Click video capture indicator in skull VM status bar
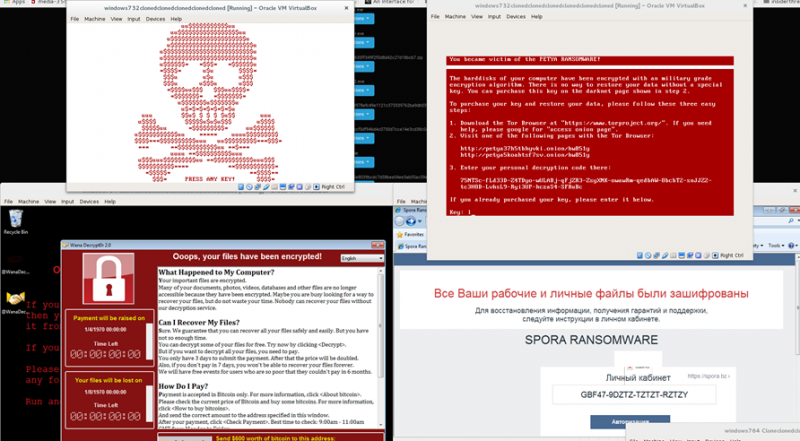This screenshot has width=800, height=441. 291,187
